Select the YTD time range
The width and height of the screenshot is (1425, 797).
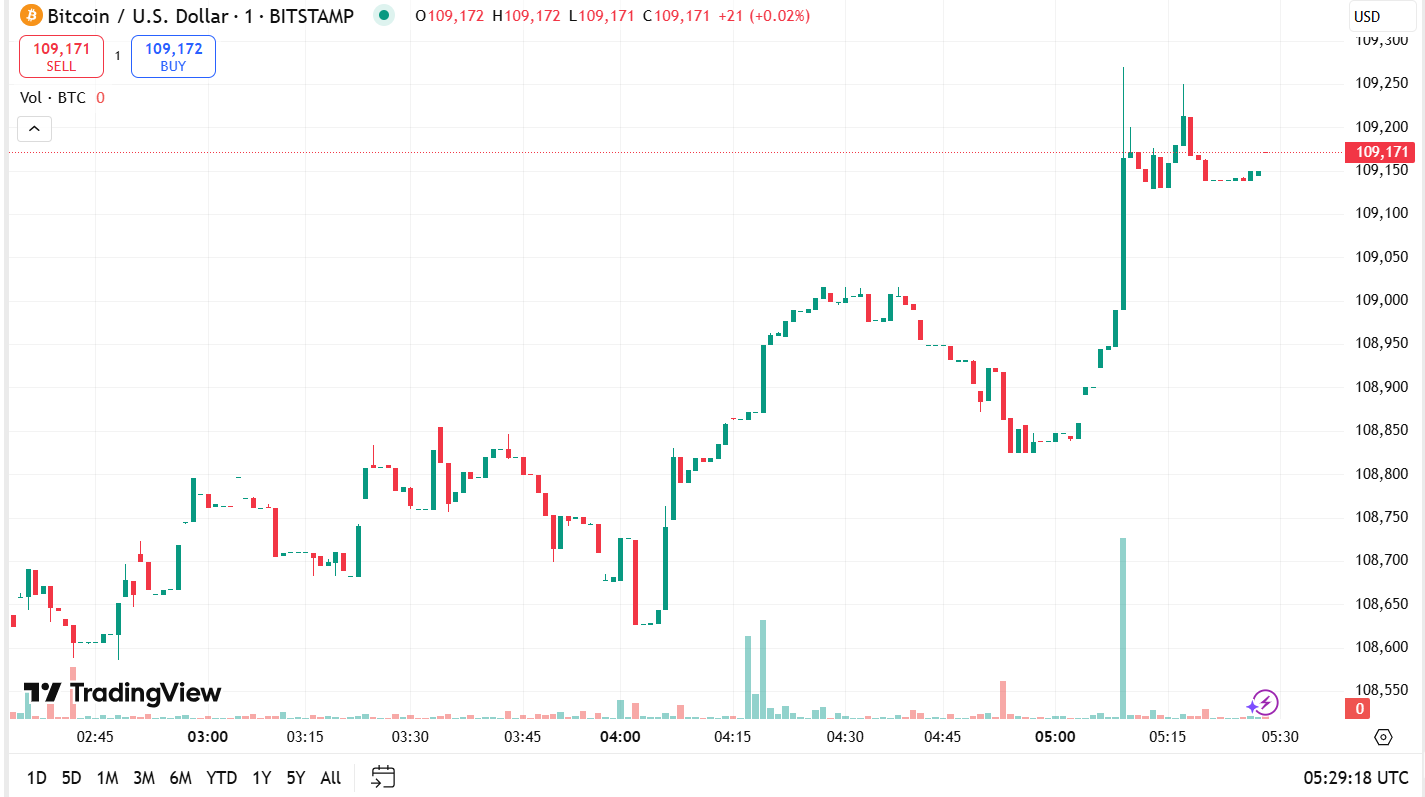pyautogui.click(x=221, y=778)
